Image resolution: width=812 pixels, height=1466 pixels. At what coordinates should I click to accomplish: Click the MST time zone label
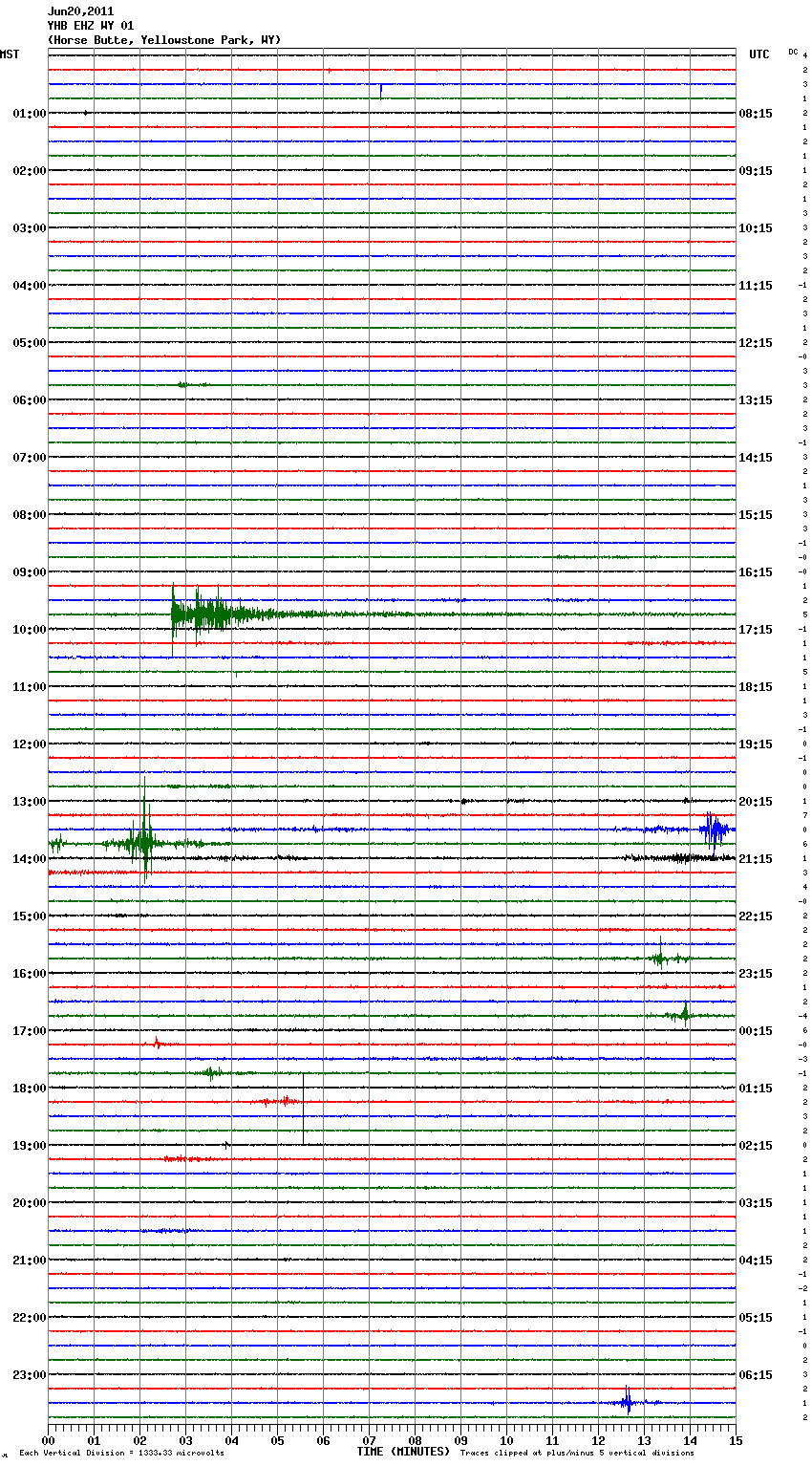10,54
